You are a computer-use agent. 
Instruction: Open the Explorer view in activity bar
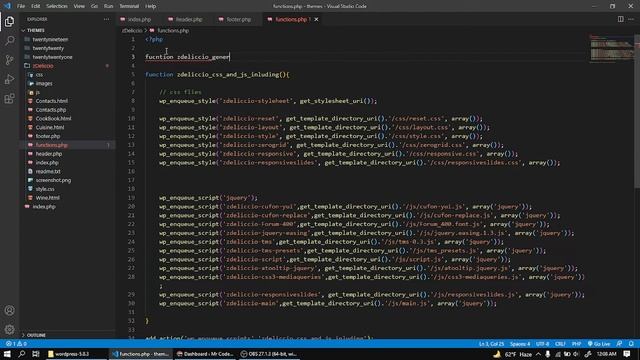(9, 21)
